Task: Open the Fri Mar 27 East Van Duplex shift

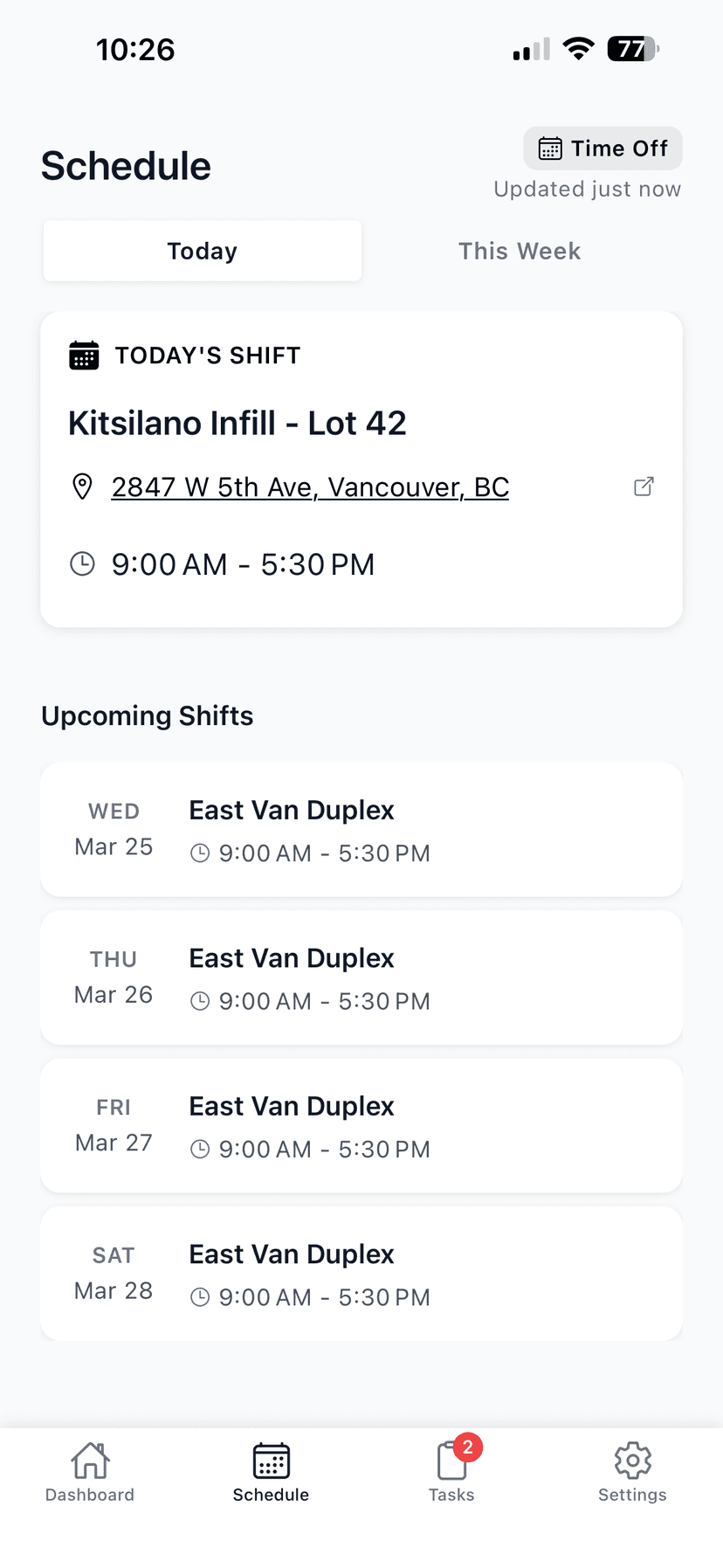Action: (x=361, y=1125)
